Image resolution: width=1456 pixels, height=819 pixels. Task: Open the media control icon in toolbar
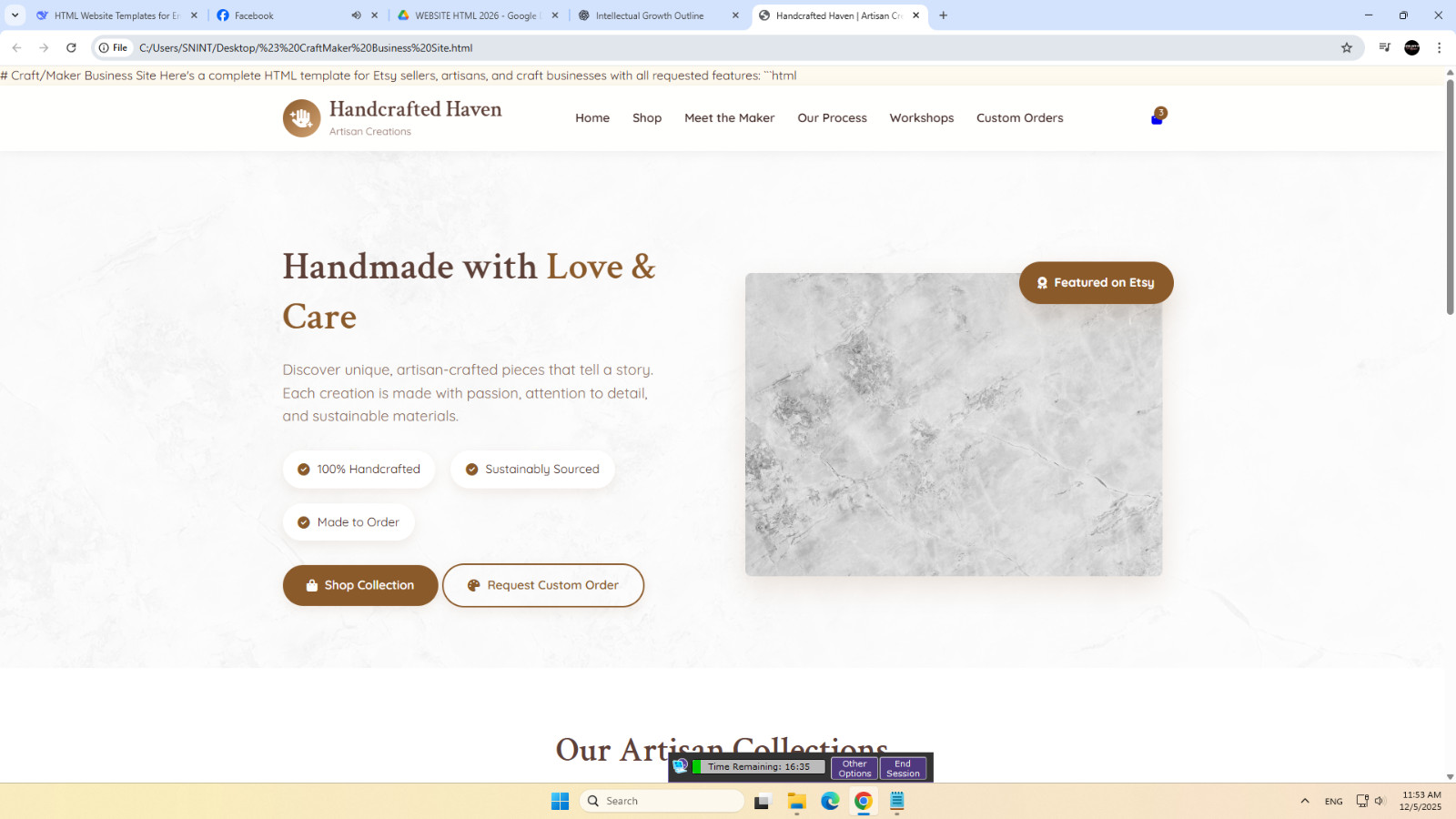[1384, 48]
